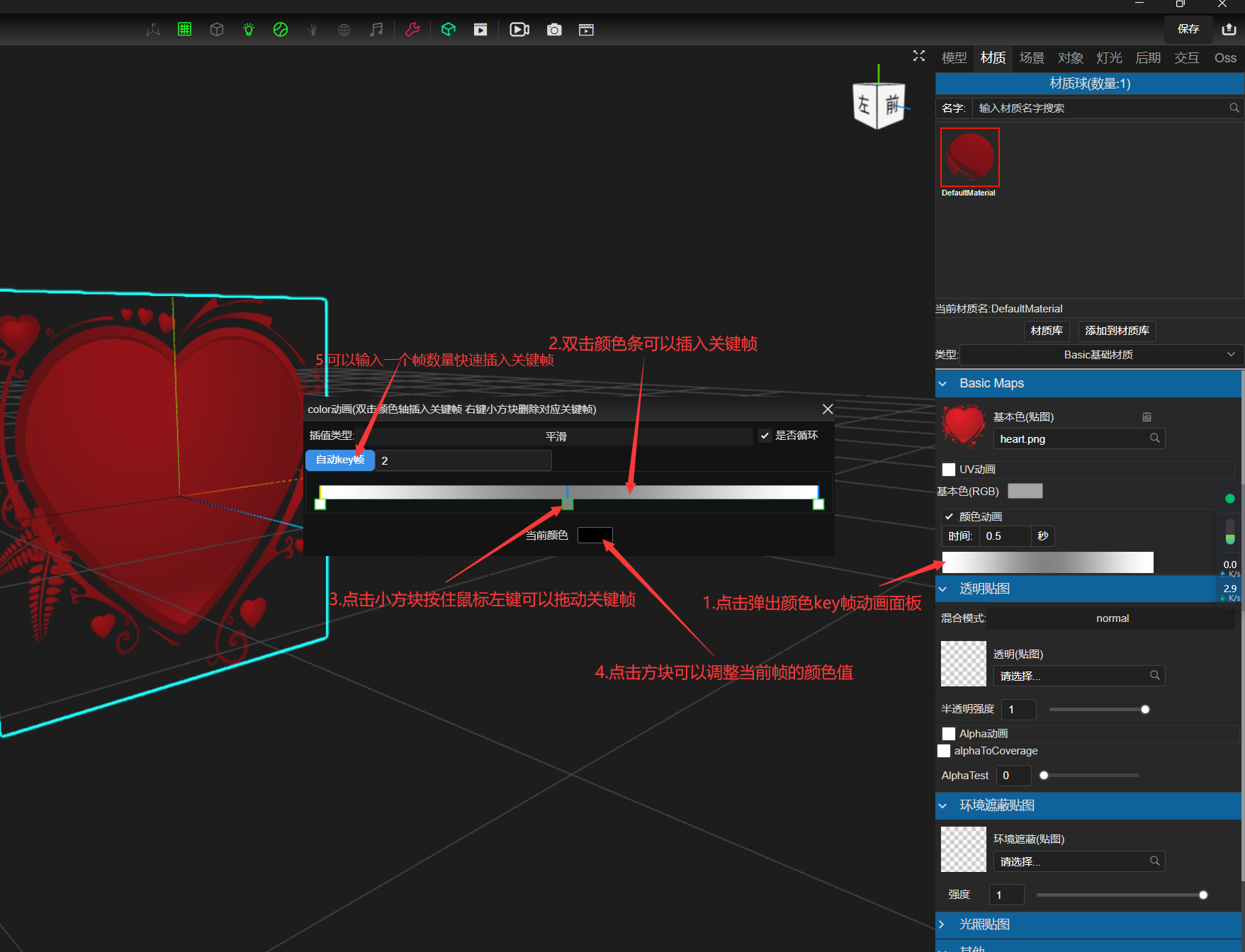This screenshot has height=952, width=1245.
Task: Focus the auto keyframe count field
Action: click(463, 460)
